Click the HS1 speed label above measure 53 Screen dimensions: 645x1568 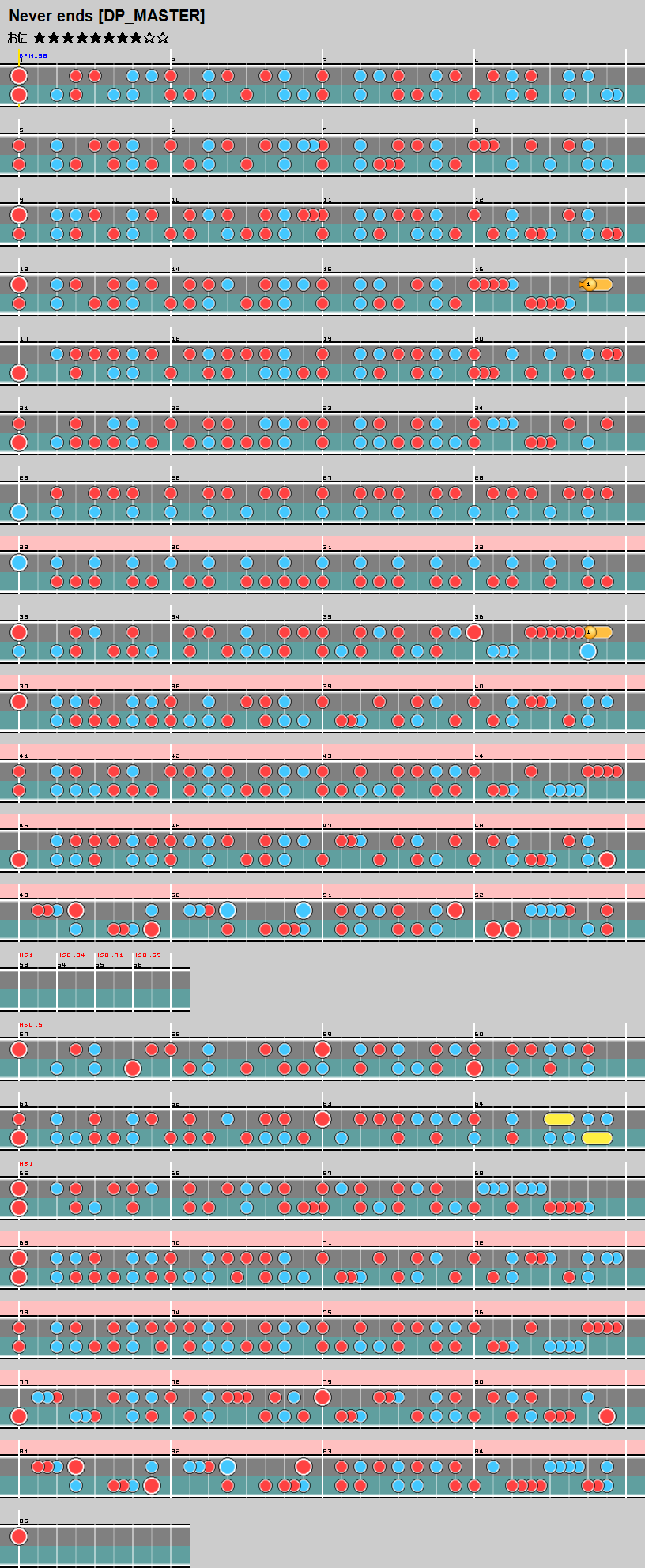25,955
